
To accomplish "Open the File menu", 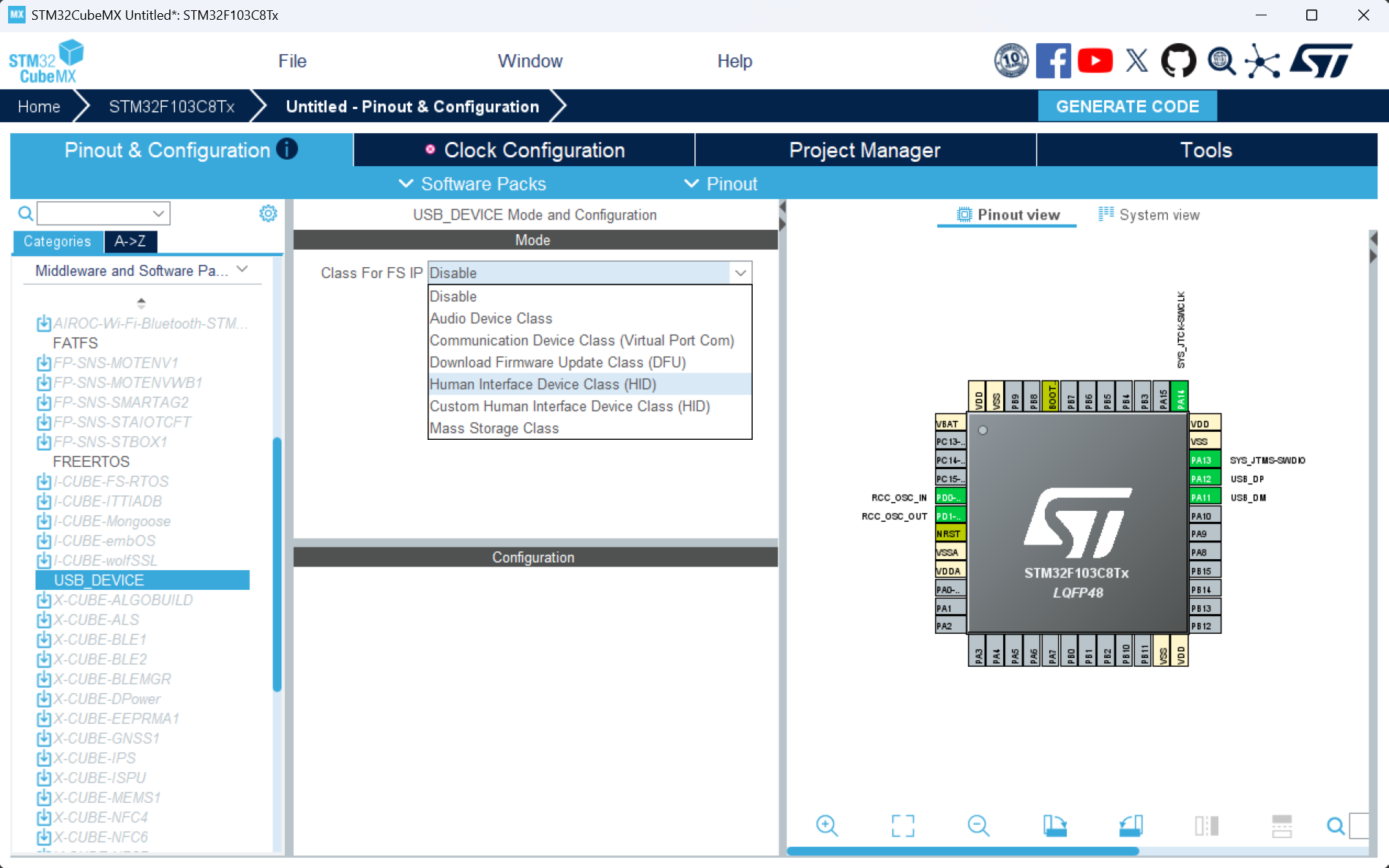I will pos(292,61).
